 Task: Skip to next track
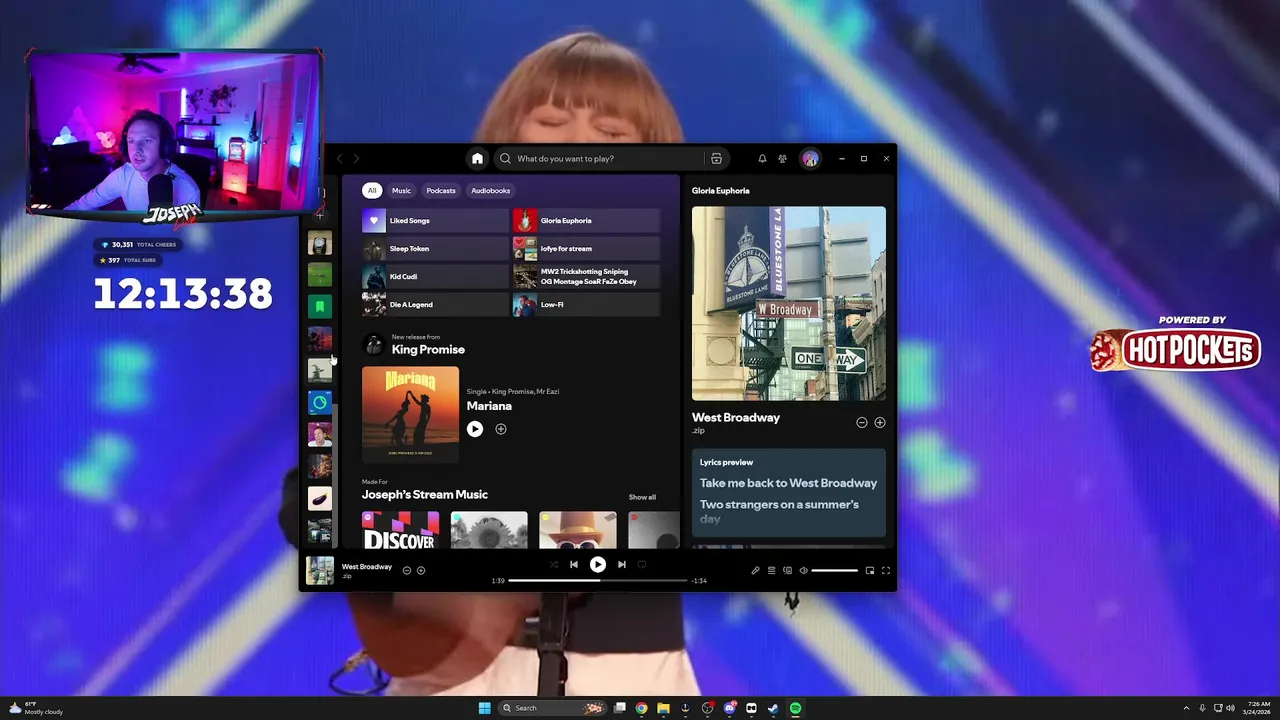(621, 564)
